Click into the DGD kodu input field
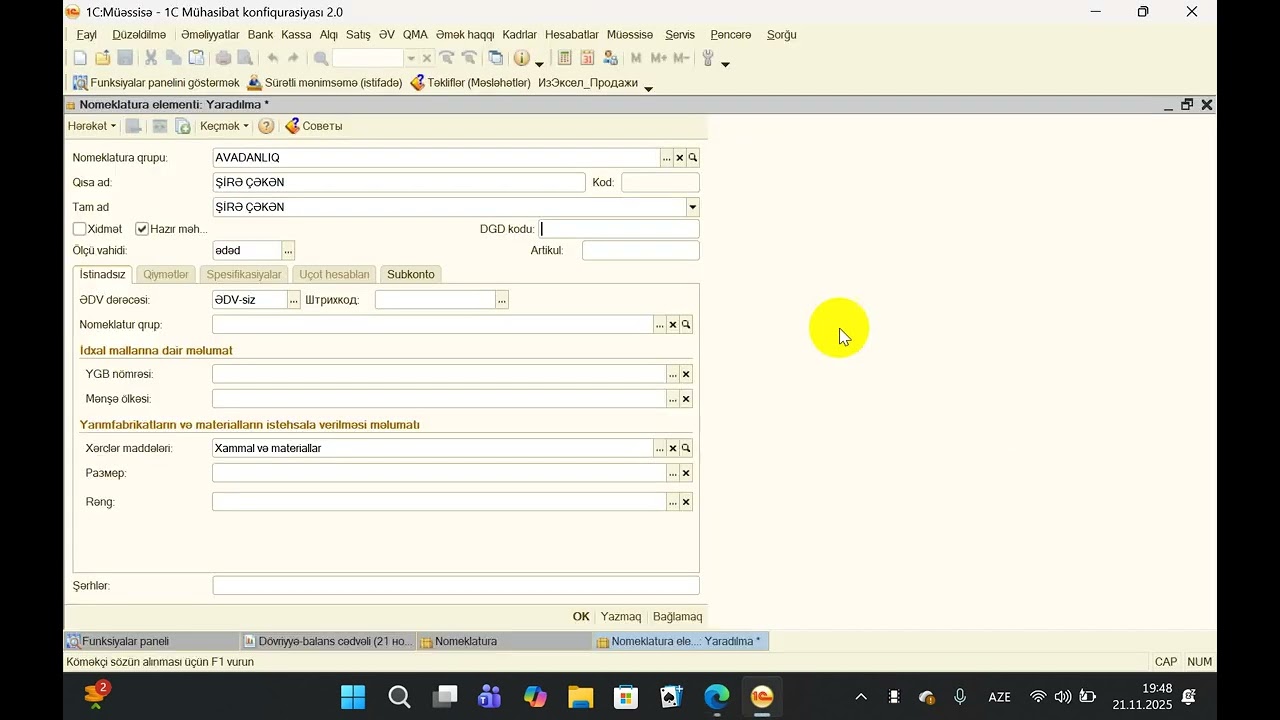This screenshot has height=720, width=1280. click(619, 229)
